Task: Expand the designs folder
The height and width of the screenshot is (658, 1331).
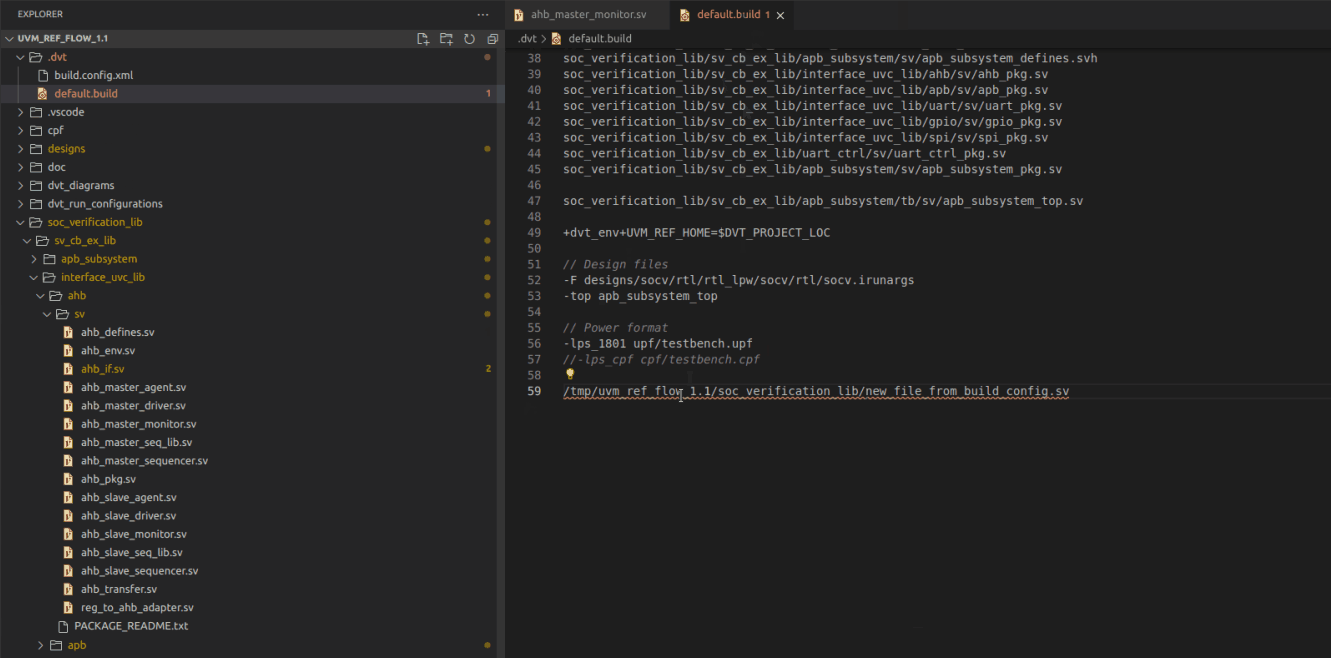Action: (x=20, y=148)
